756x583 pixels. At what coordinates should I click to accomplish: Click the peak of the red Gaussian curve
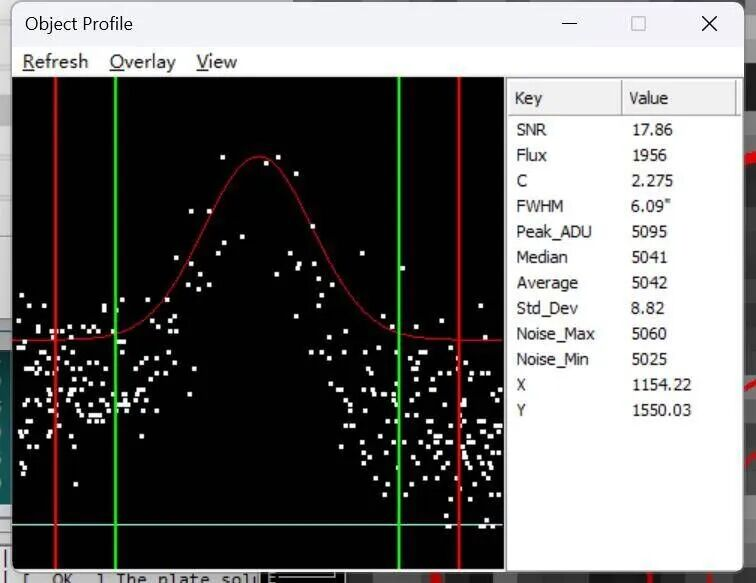[x=261, y=157]
